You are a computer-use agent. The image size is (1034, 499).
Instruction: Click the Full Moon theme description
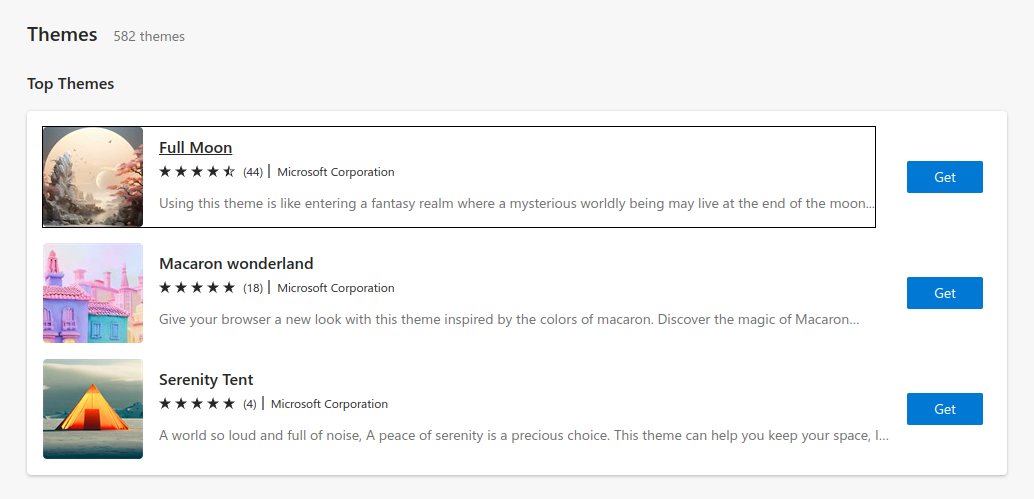(516, 204)
